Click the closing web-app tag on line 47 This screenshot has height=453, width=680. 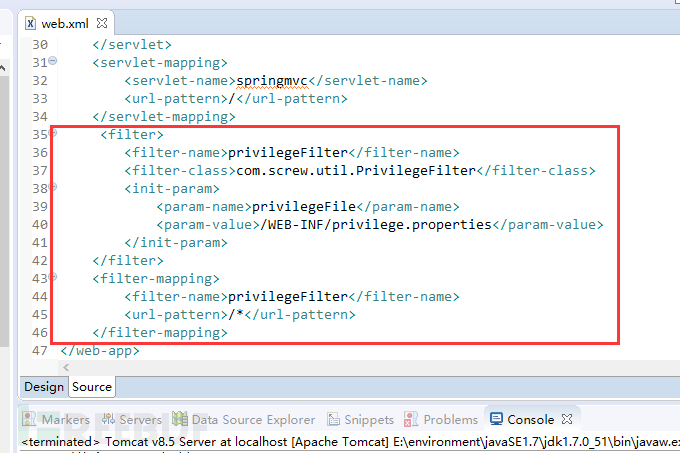click(100, 350)
